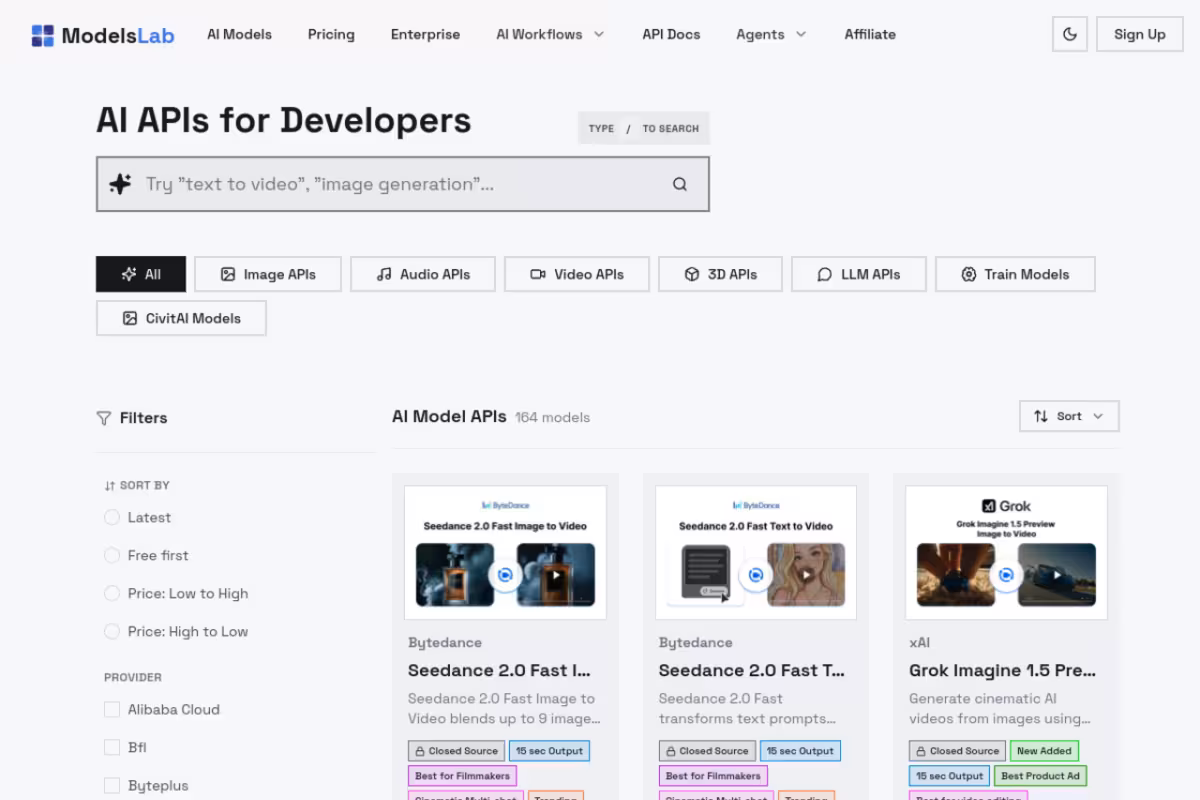Image resolution: width=1200 pixels, height=800 pixels.
Task: Click the New Added tag on Grok card
Action: tap(1043, 751)
